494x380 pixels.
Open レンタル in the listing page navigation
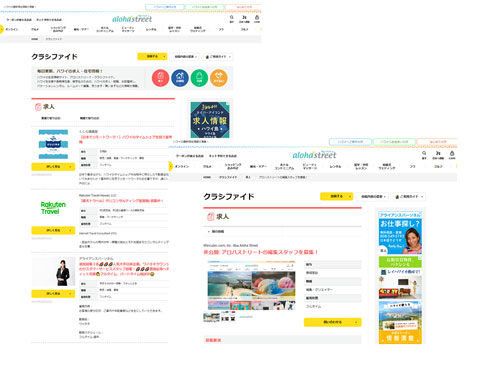(151, 29)
